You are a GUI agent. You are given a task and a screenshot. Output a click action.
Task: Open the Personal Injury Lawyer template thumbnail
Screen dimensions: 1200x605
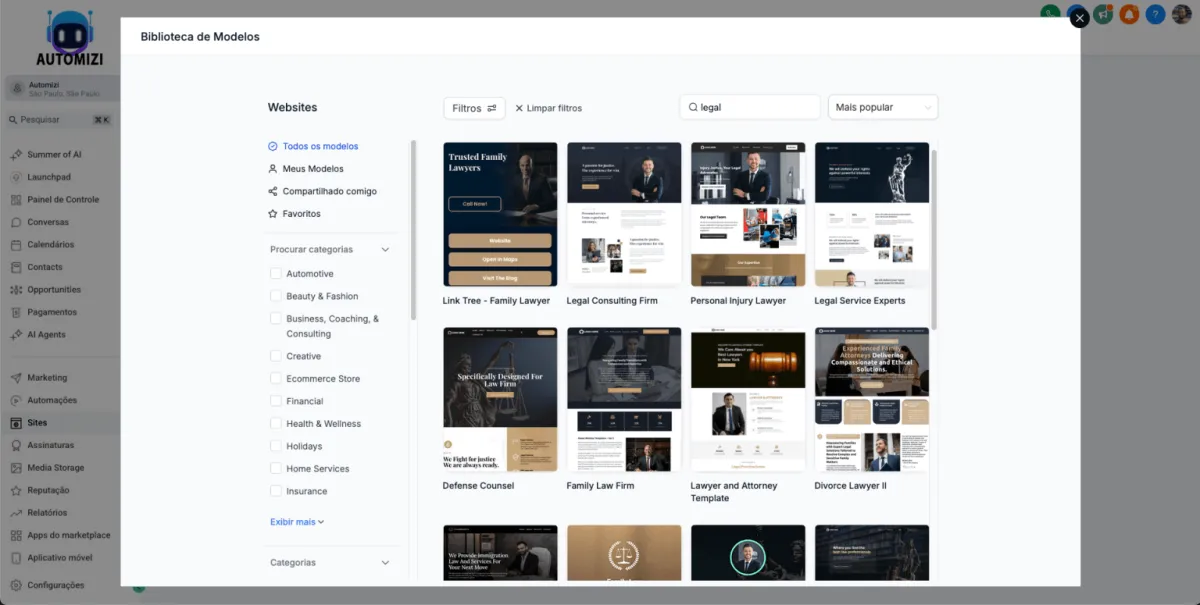click(x=748, y=214)
